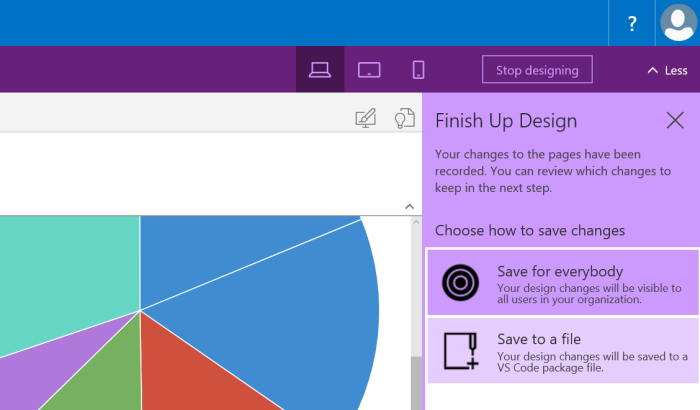Screen dimensions: 700x410
Task: Click the concentric circles broadcast icon
Action: [x=460, y=283]
